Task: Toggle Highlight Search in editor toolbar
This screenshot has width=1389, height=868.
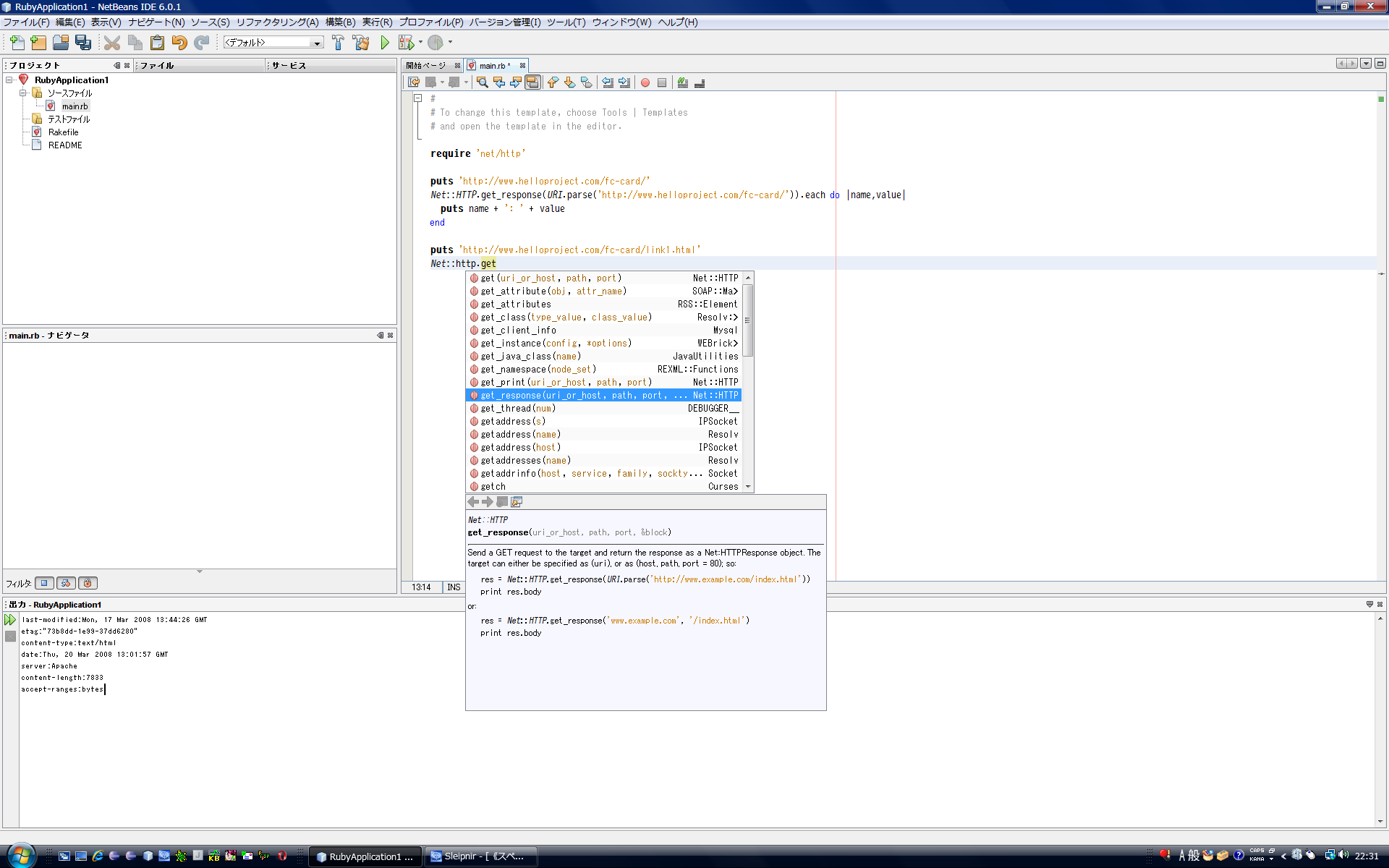Action: point(532,82)
